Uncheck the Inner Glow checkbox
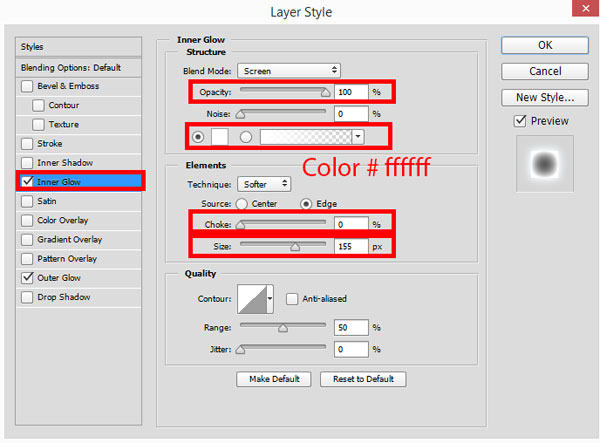The image size is (600, 443). coord(27,181)
